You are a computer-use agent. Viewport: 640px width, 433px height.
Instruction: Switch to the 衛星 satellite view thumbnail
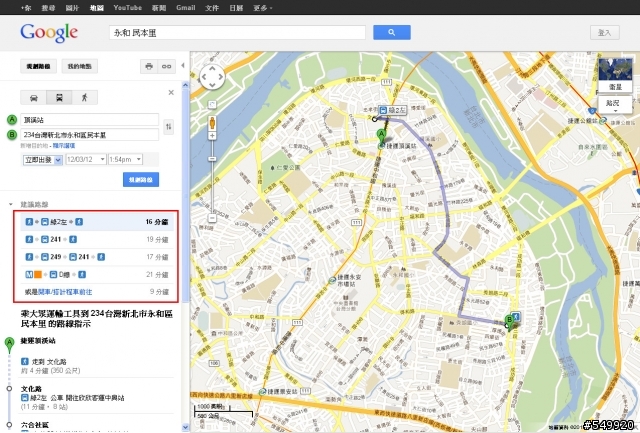pos(615,75)
